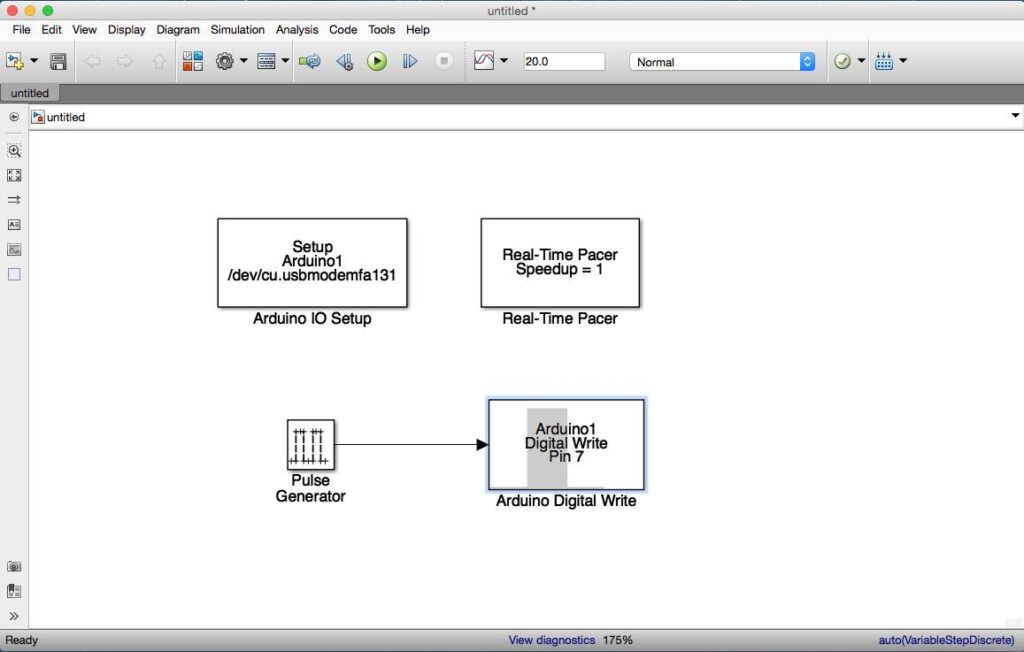Click the Fit-to-view icon in the sidebar
The image size is (1024, 652).
click(14, 175)
